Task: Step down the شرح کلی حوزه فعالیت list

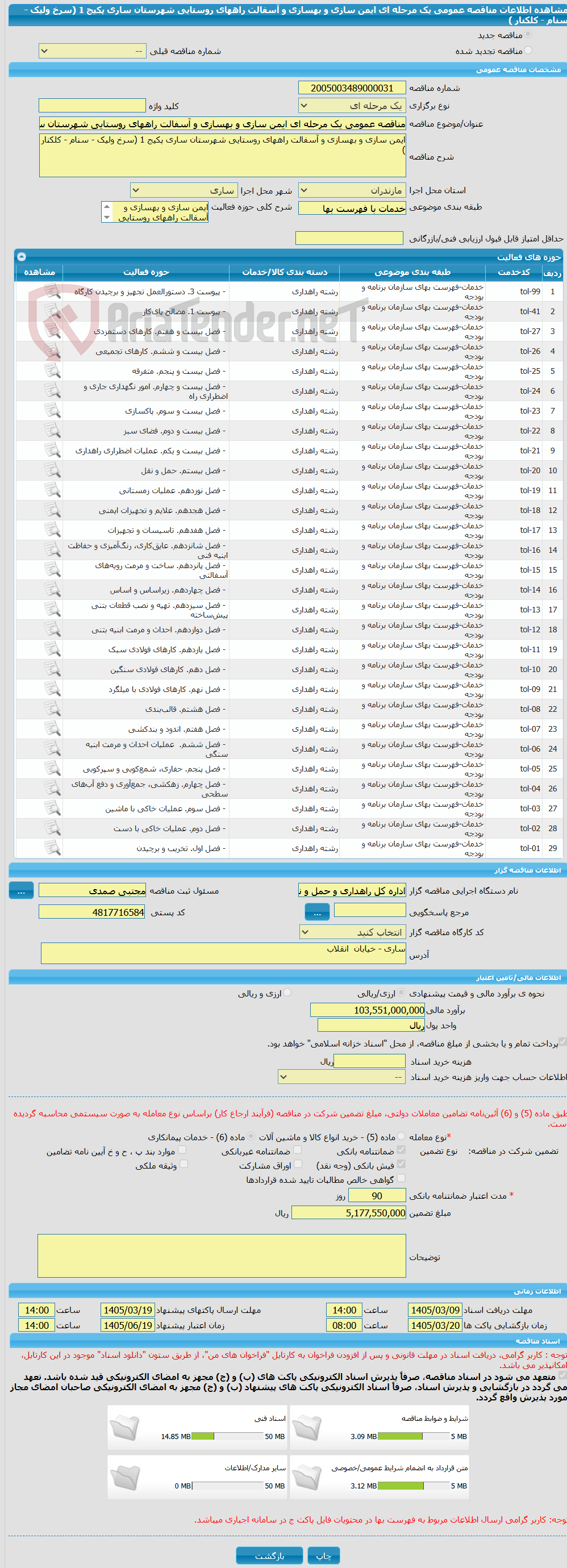Action: point(107,217)
